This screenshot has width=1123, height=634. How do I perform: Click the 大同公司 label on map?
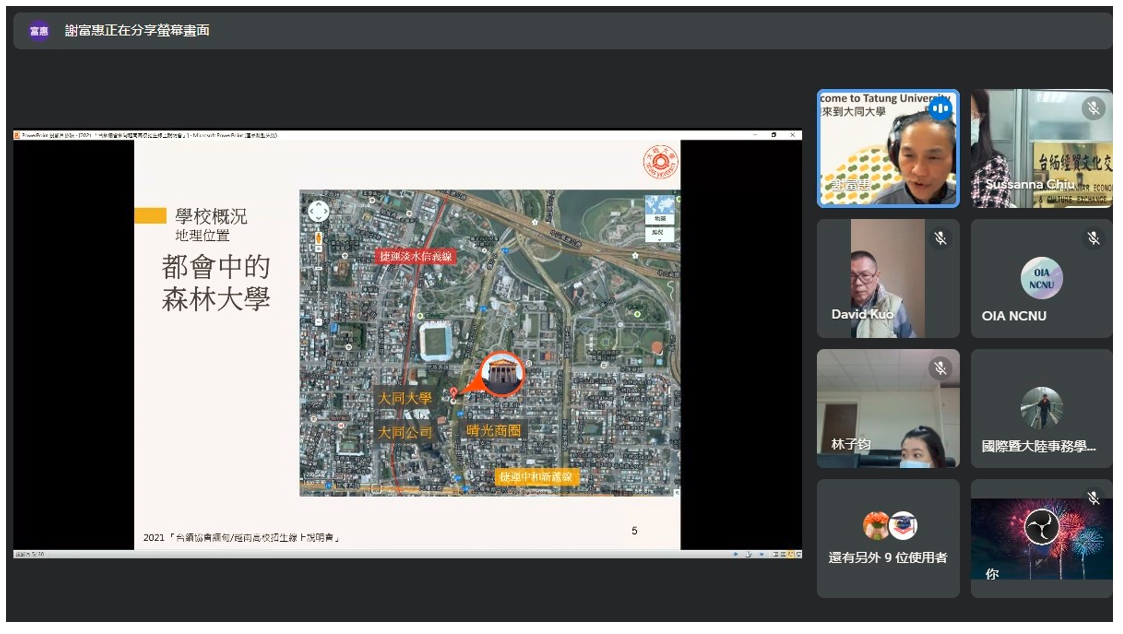405,433
